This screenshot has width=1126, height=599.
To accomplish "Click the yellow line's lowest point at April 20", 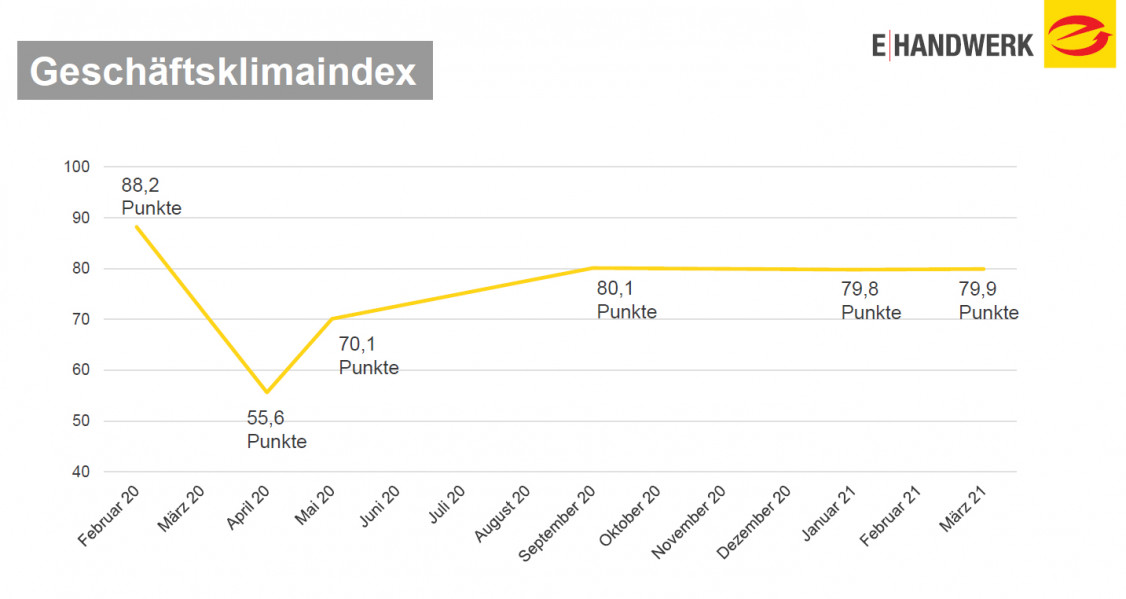I will tap(266, 391).
